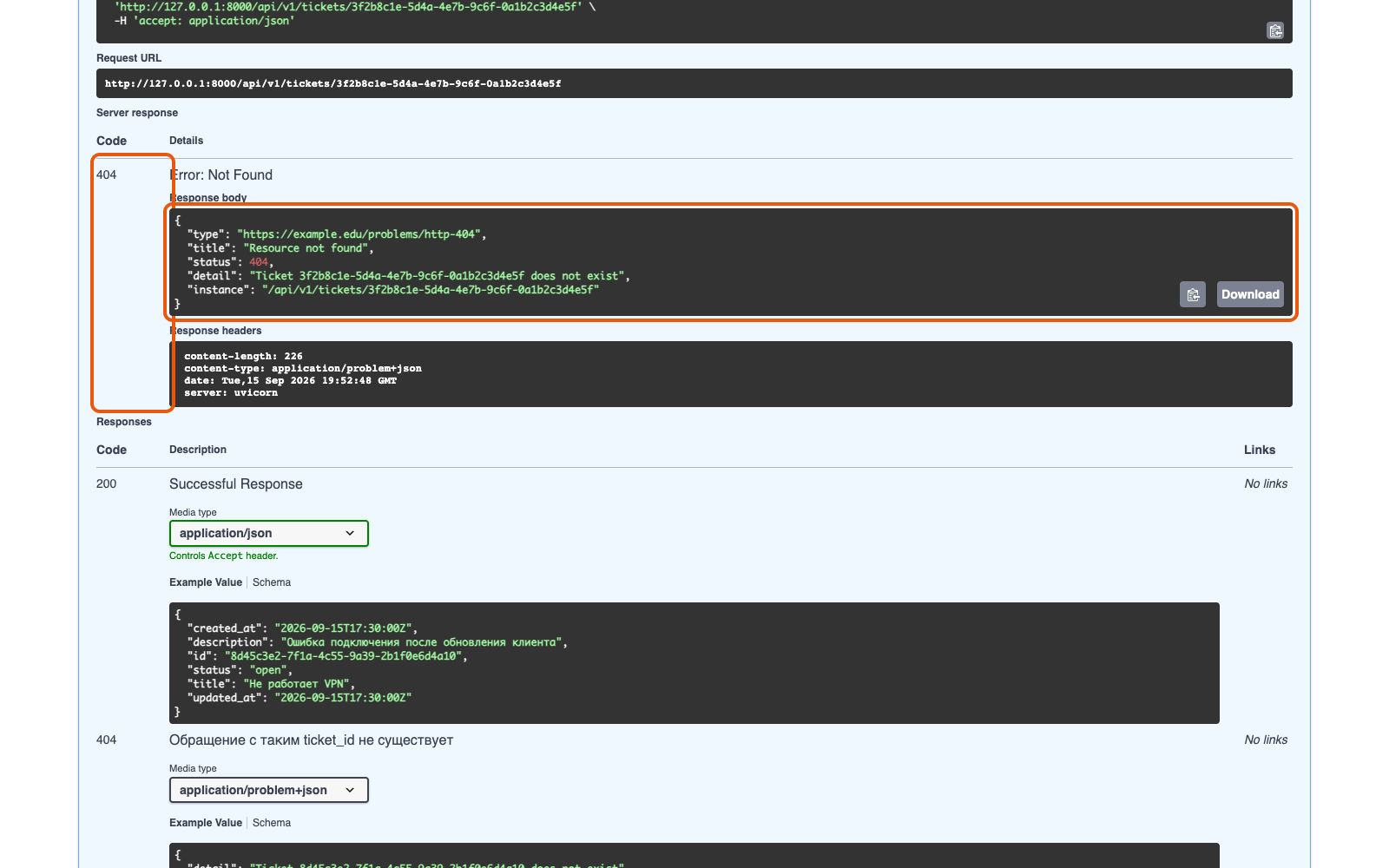The image size is (1389, 868).
Task: Click the 'Error: Not Found' details text
Action: click(x=221, y=174)
